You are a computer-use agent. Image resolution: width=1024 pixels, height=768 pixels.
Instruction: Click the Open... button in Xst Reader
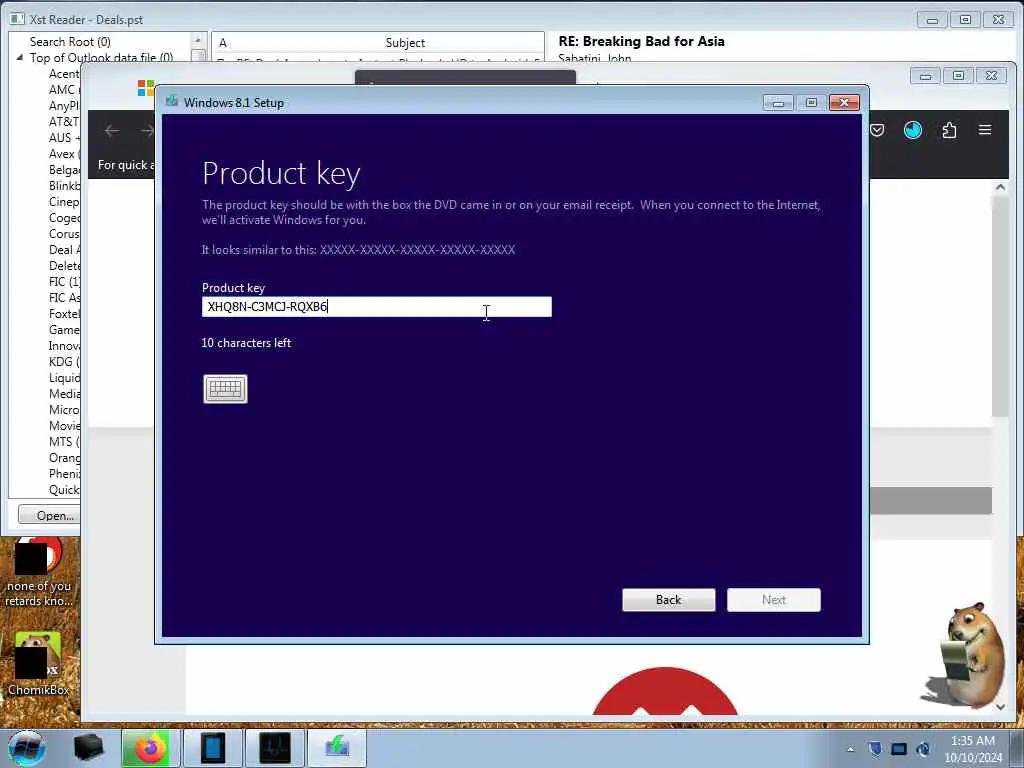coord(50,515)
